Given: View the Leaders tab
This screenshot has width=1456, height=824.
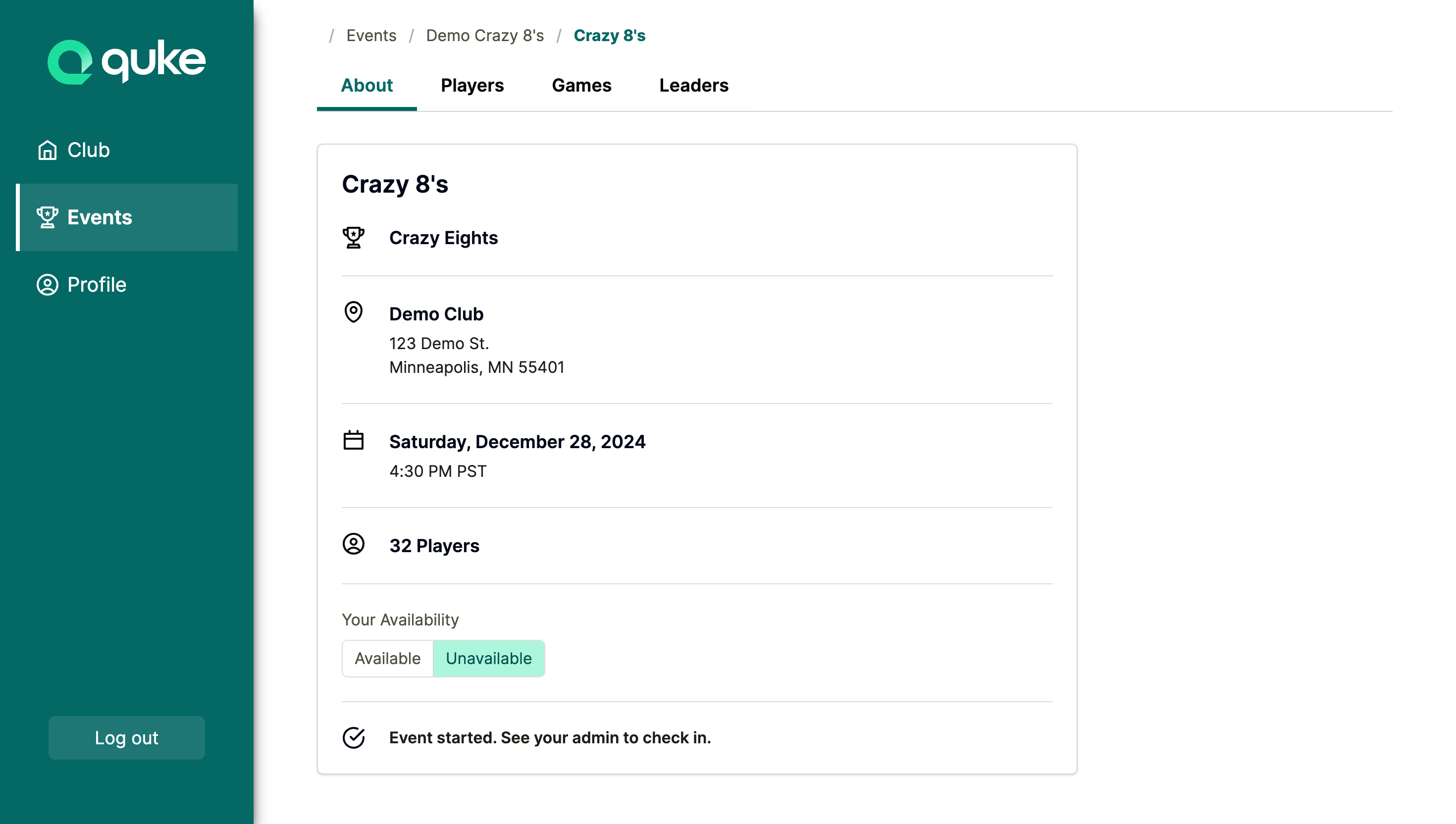Looking at the screenshot, I should (x=694, y=86).
